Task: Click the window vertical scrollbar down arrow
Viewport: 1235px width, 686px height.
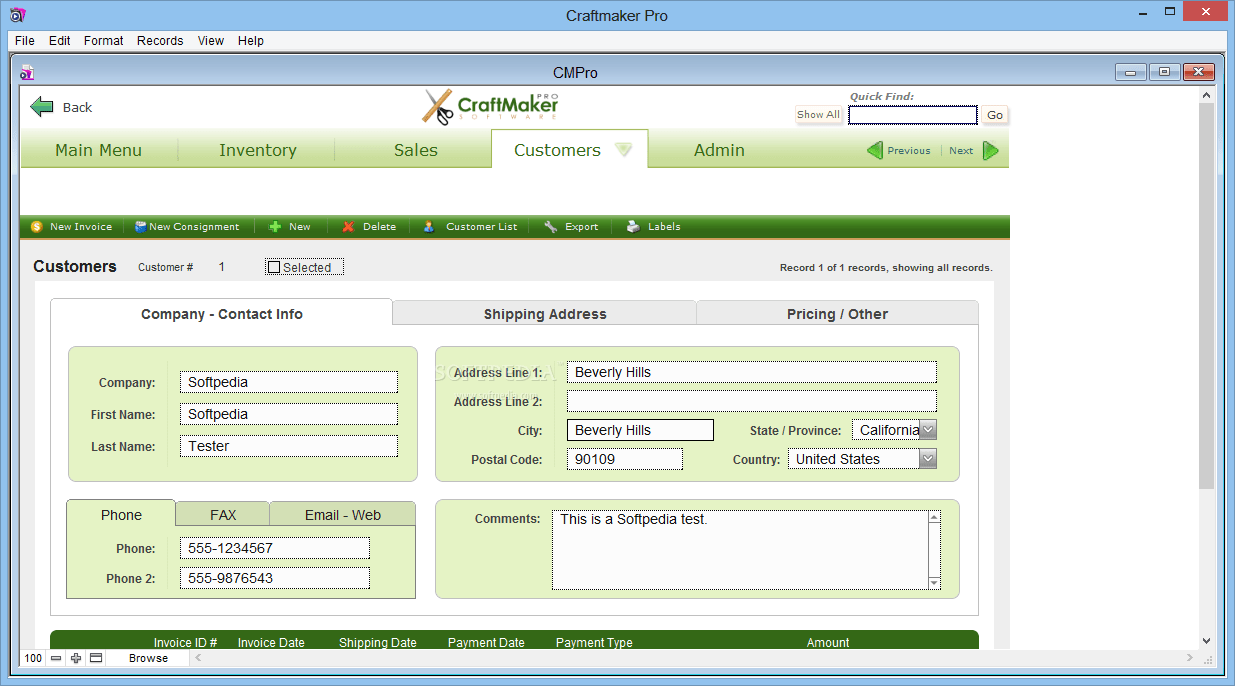Action: tap(1206, 641)
